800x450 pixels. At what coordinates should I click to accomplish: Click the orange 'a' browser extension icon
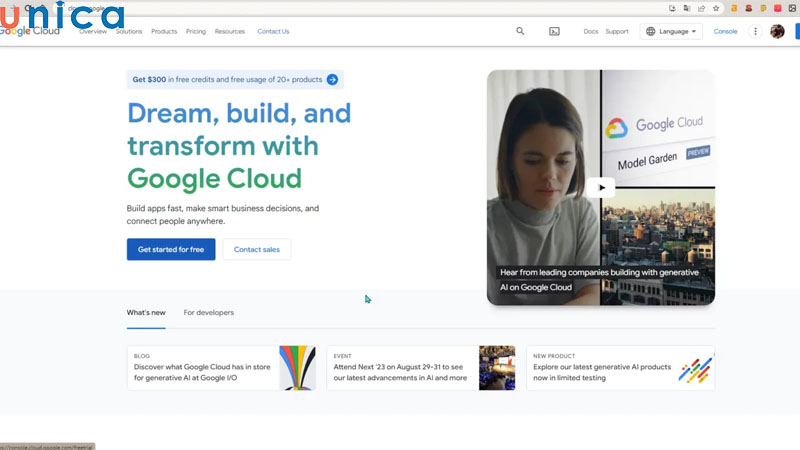734,8
